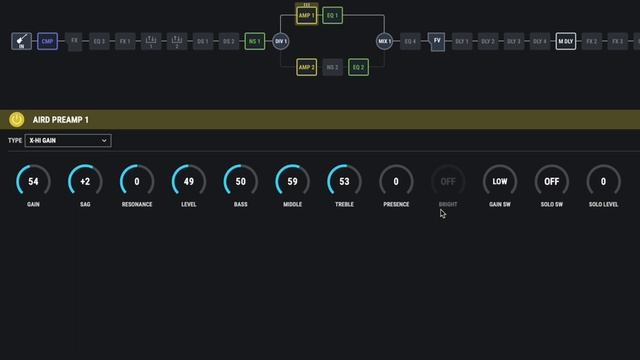Click the TYPE label
The height and width of the screenshot is (360, 640).
[15, 140]
